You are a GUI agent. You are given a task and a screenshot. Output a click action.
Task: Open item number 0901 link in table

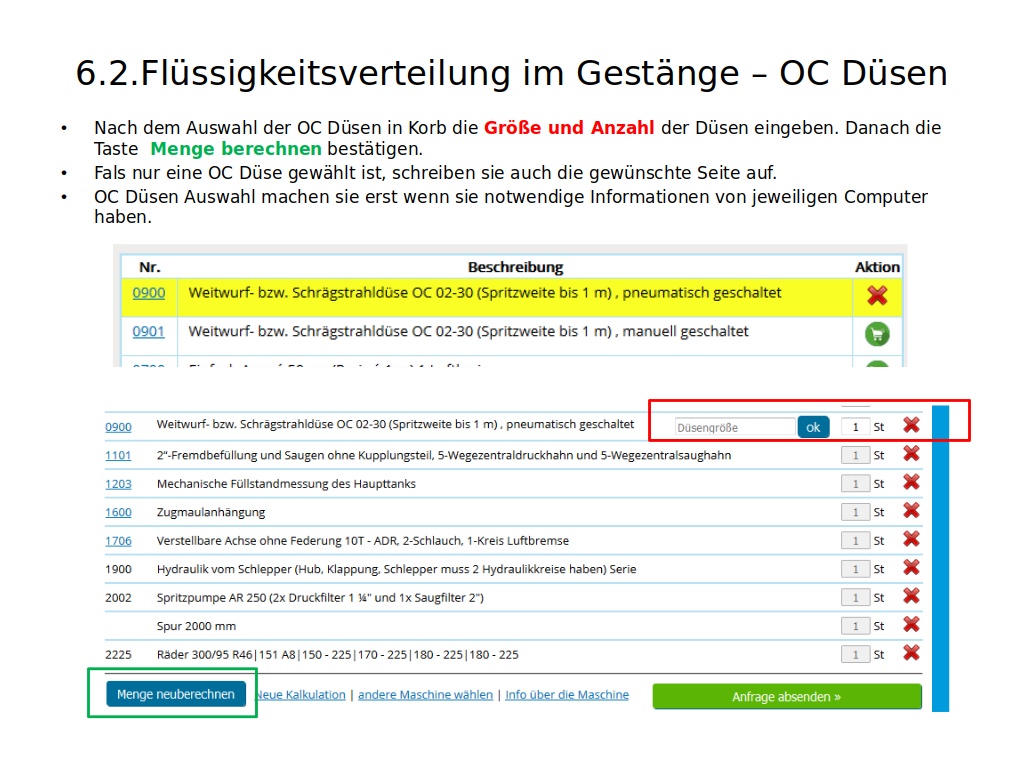tap(149, 331)
